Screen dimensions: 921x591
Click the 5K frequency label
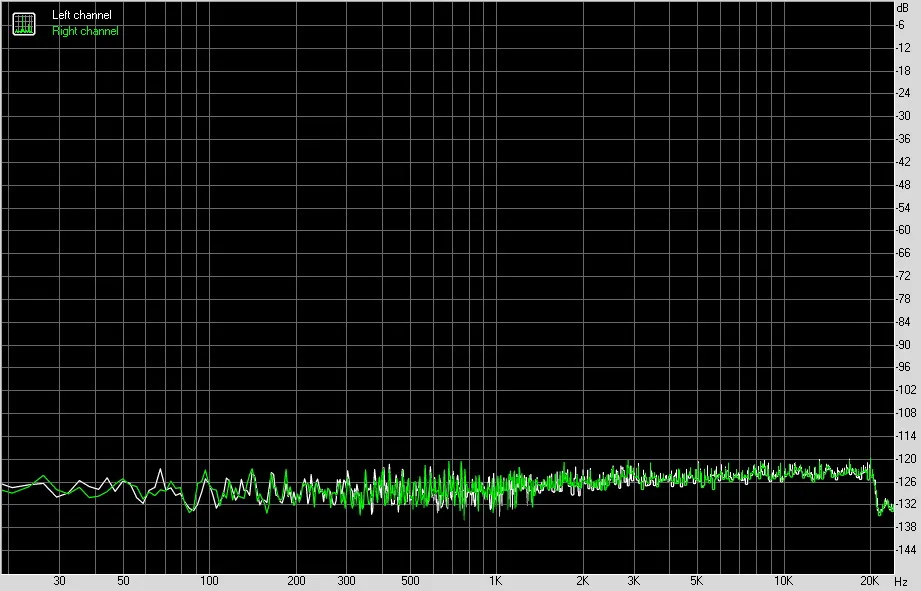(697, 581)
